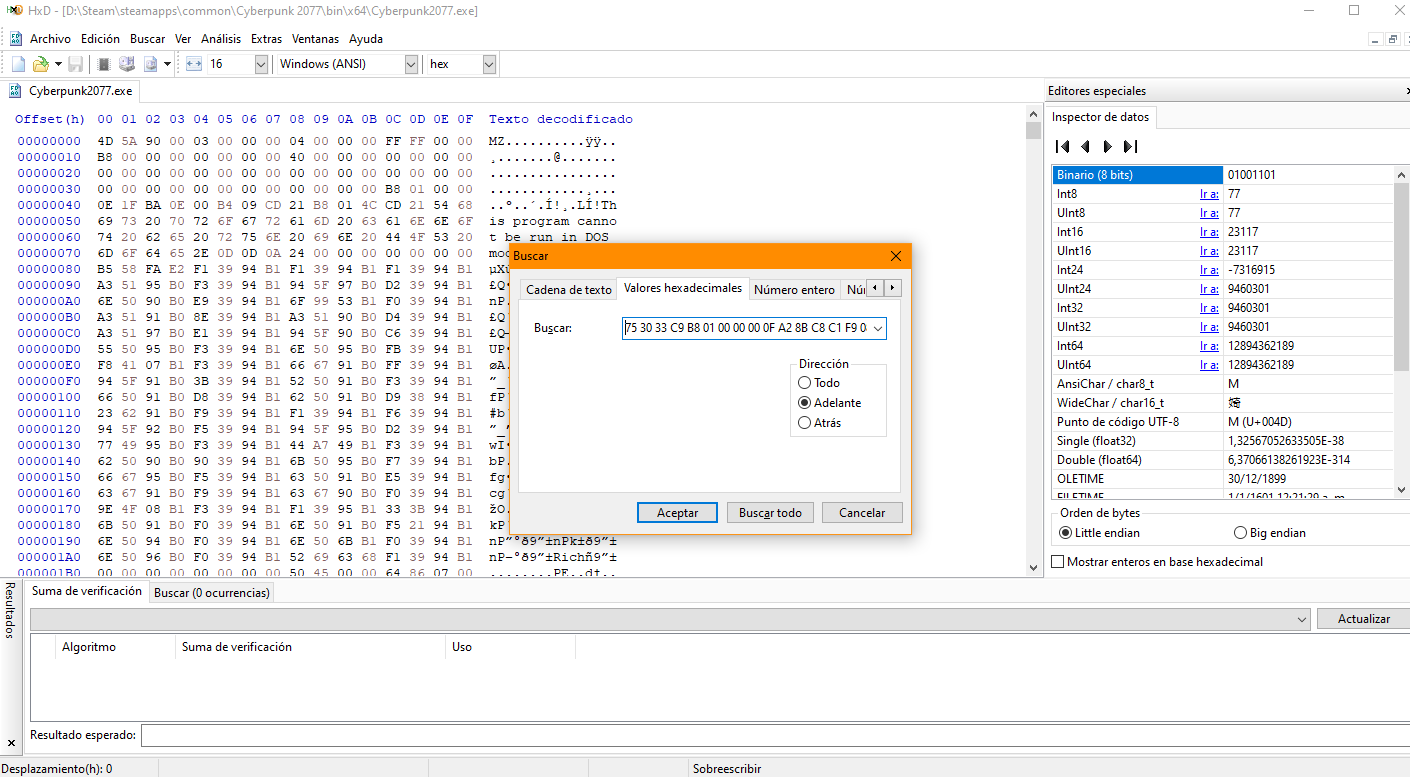Click the hex view scroll-down arrow
This screenshot has height=777, width=1410.
coord(1034,567)
